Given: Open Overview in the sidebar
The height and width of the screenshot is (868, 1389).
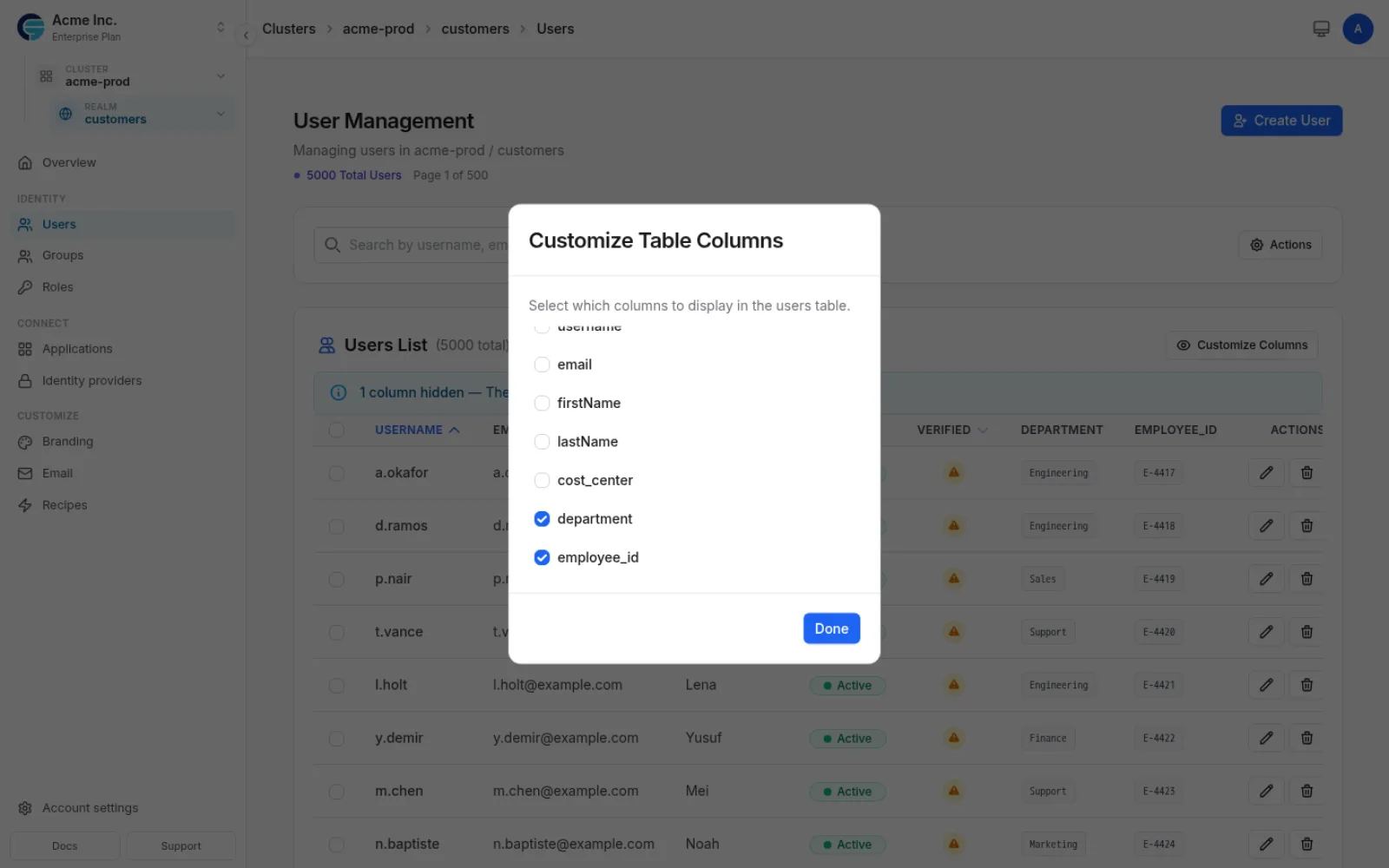Looking at the screenshot, I should coord(69,162).
